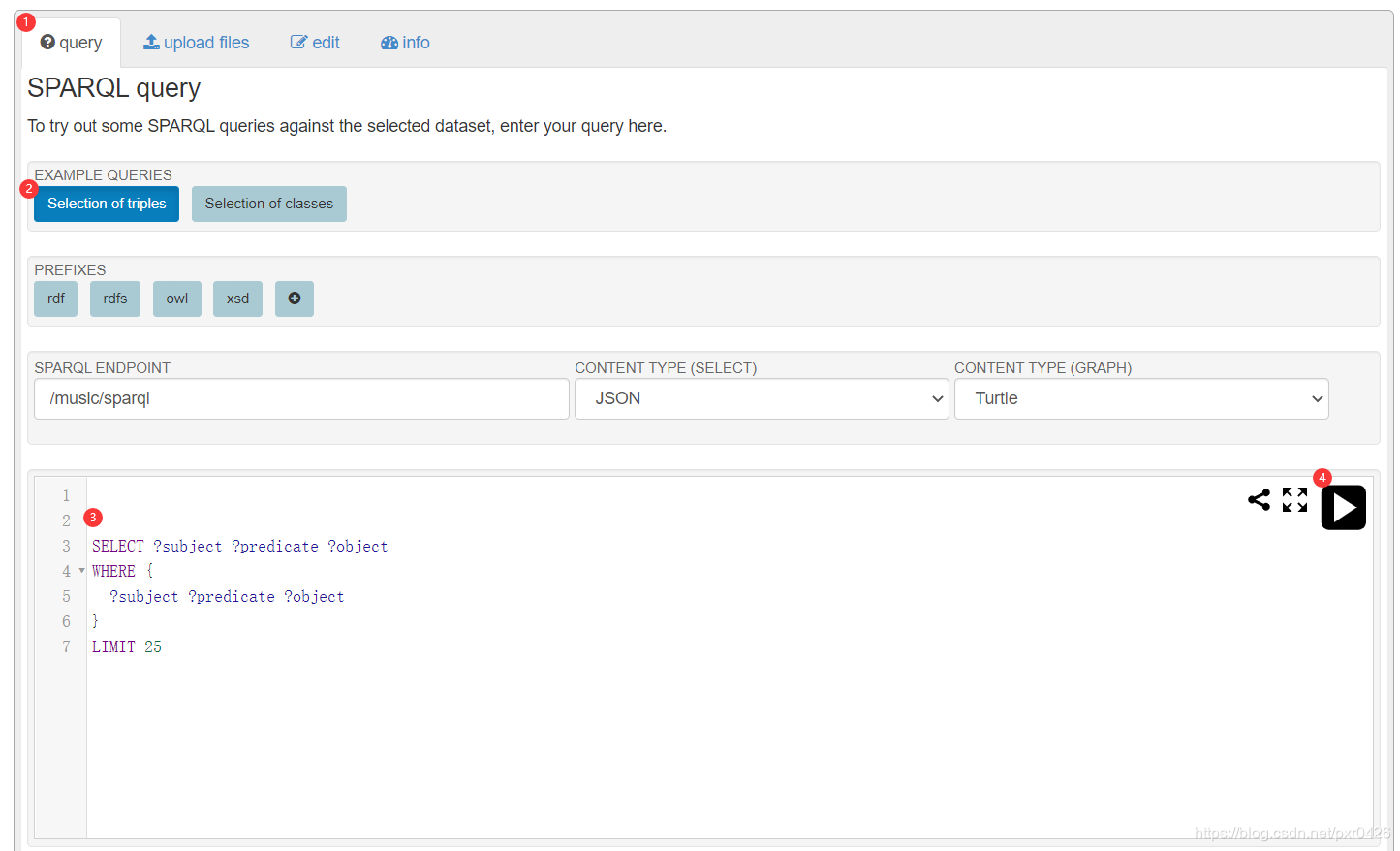1400x851 pixels.
Task: Toggle fullscreen editor icon
Action: [x=1294, y=499]
